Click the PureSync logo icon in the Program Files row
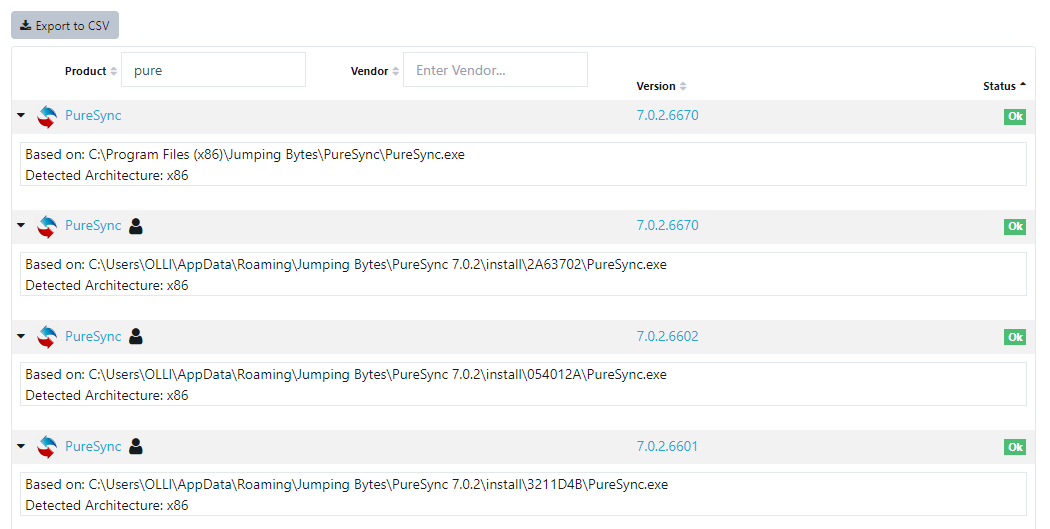This screenshot has width=1050, height=529. click(47, 117)
